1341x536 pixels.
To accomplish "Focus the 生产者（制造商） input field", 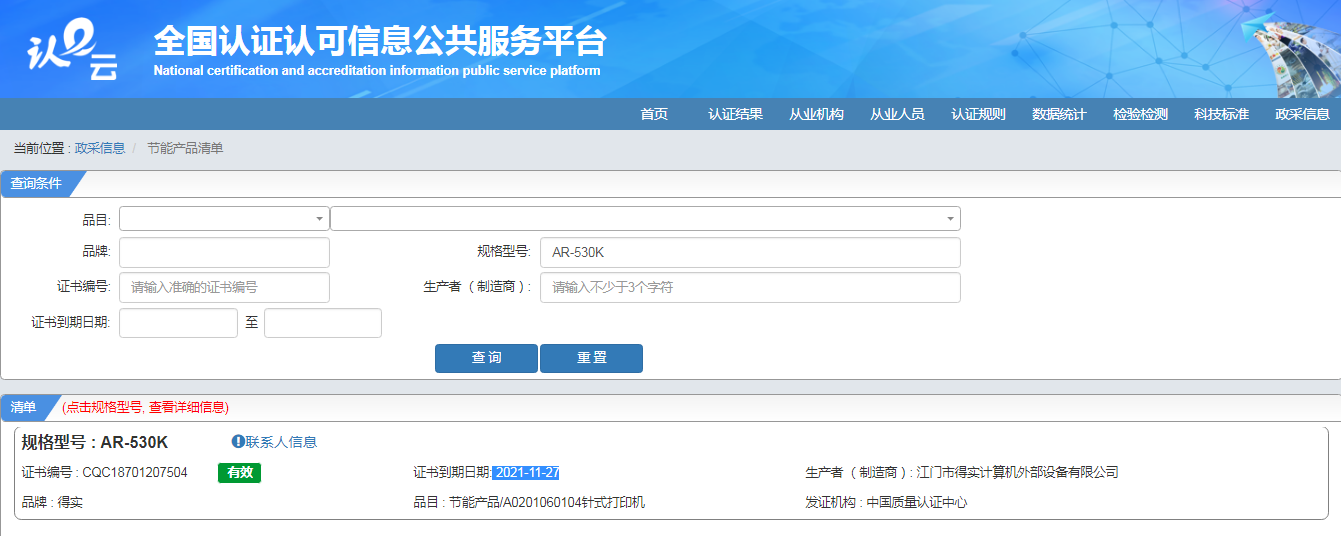I will point(750,287).
